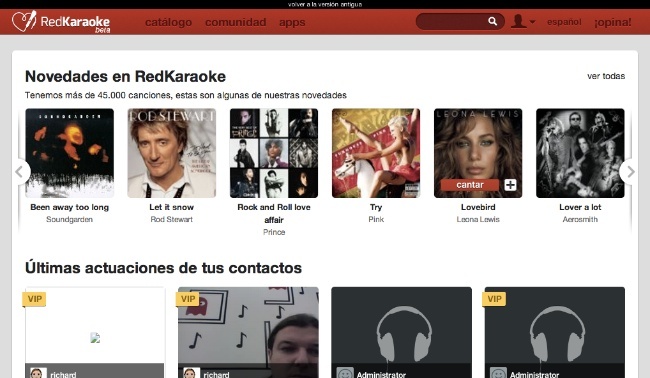Click VIP badge on fourth performance card
Screen dimensions: 650x378
494,299
